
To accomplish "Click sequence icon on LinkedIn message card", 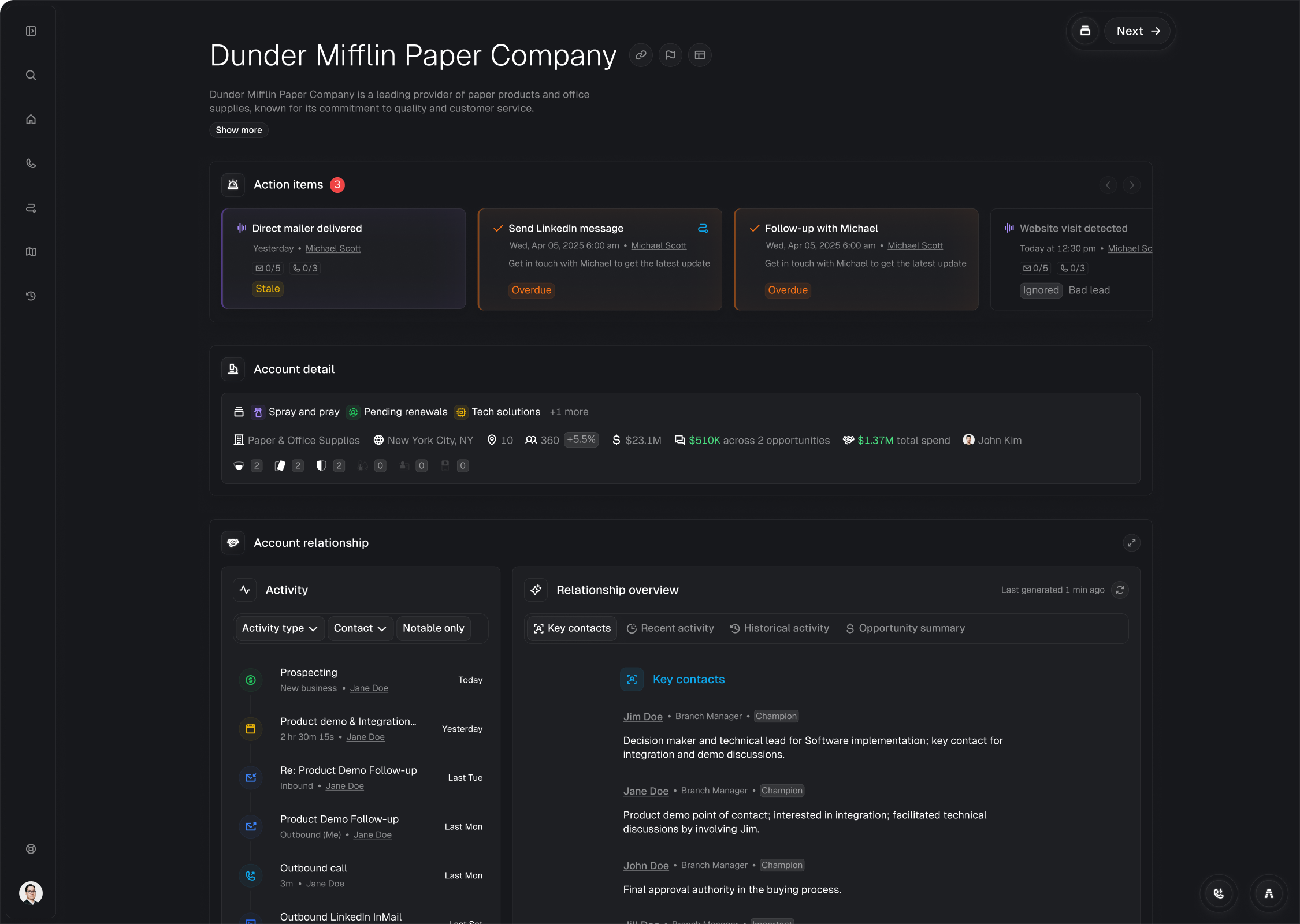I will coord(703,228).
